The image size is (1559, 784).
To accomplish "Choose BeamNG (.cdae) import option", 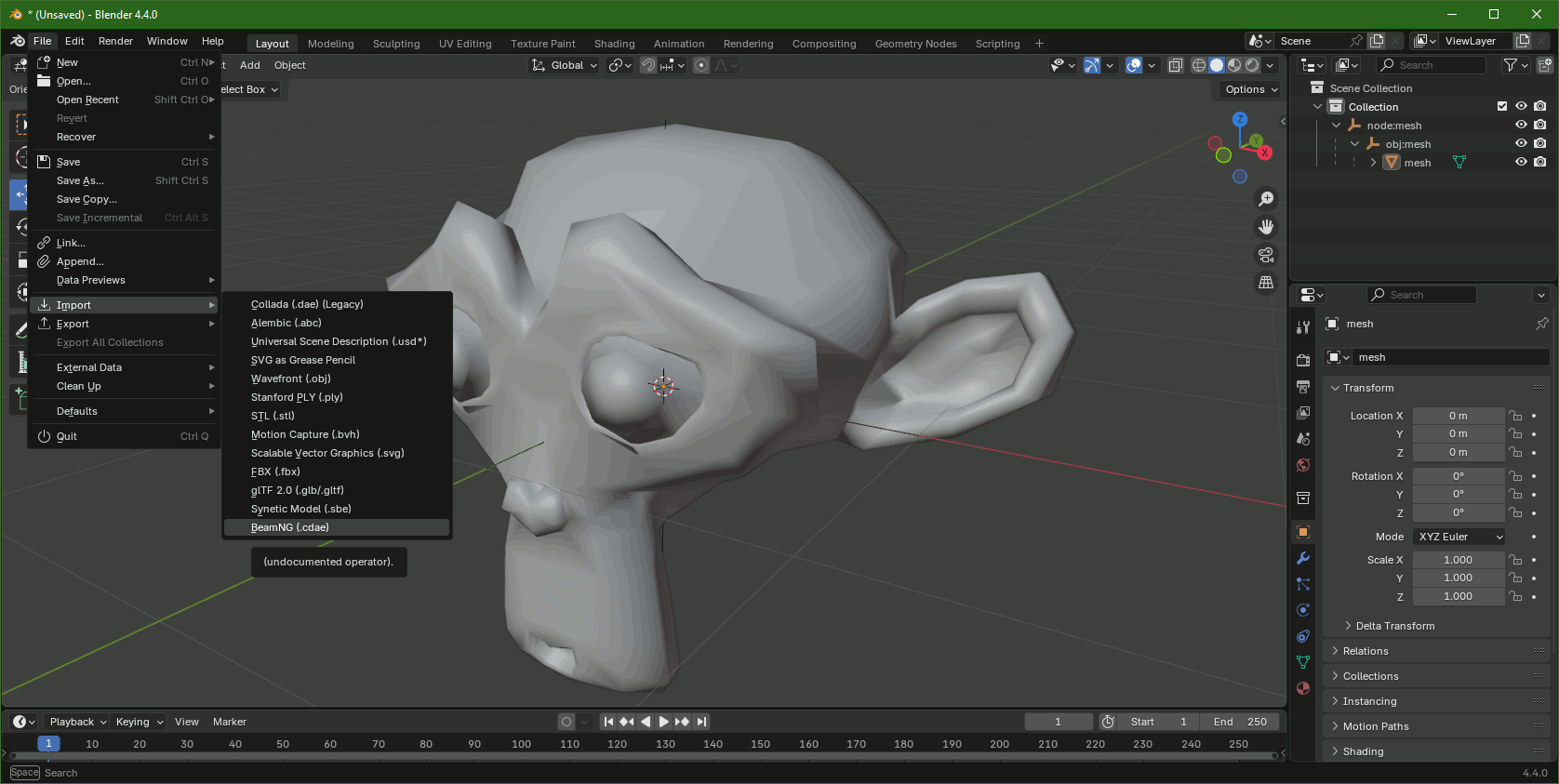I will coord(290,527).
